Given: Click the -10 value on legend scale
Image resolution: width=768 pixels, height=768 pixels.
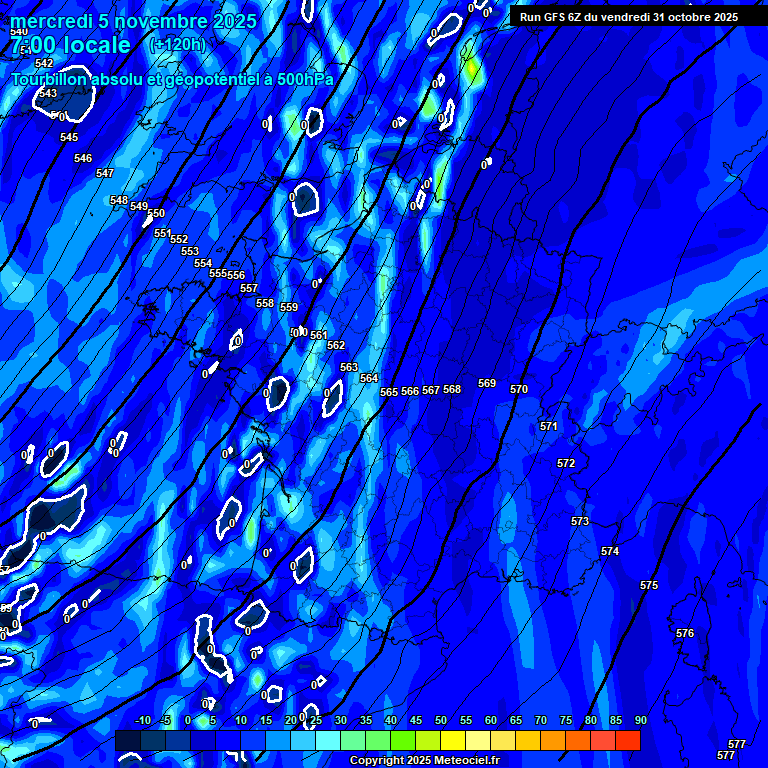Looking at the screenshot, I should click(x=142, y=721).
